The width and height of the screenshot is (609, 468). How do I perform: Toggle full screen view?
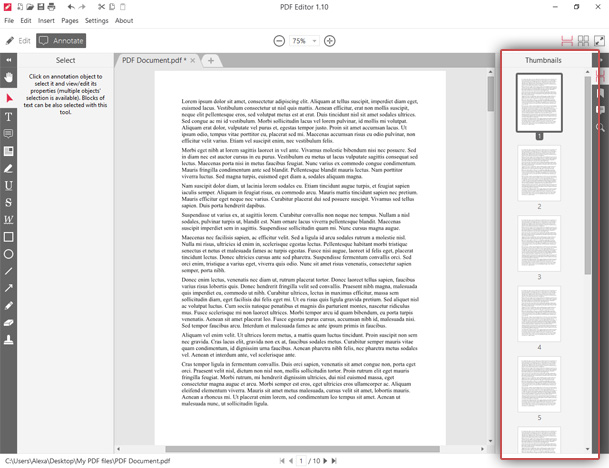coord(600,41)
